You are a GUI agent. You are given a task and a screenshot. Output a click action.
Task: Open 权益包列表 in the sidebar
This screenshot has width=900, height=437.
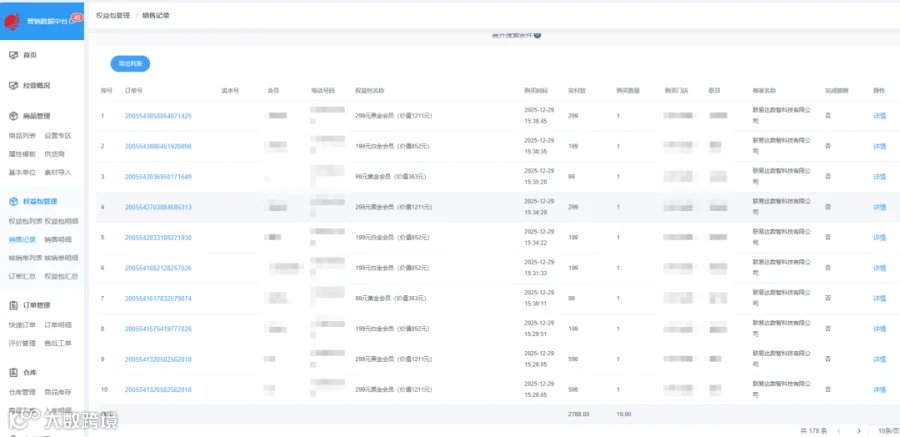[x=25, y=221]
